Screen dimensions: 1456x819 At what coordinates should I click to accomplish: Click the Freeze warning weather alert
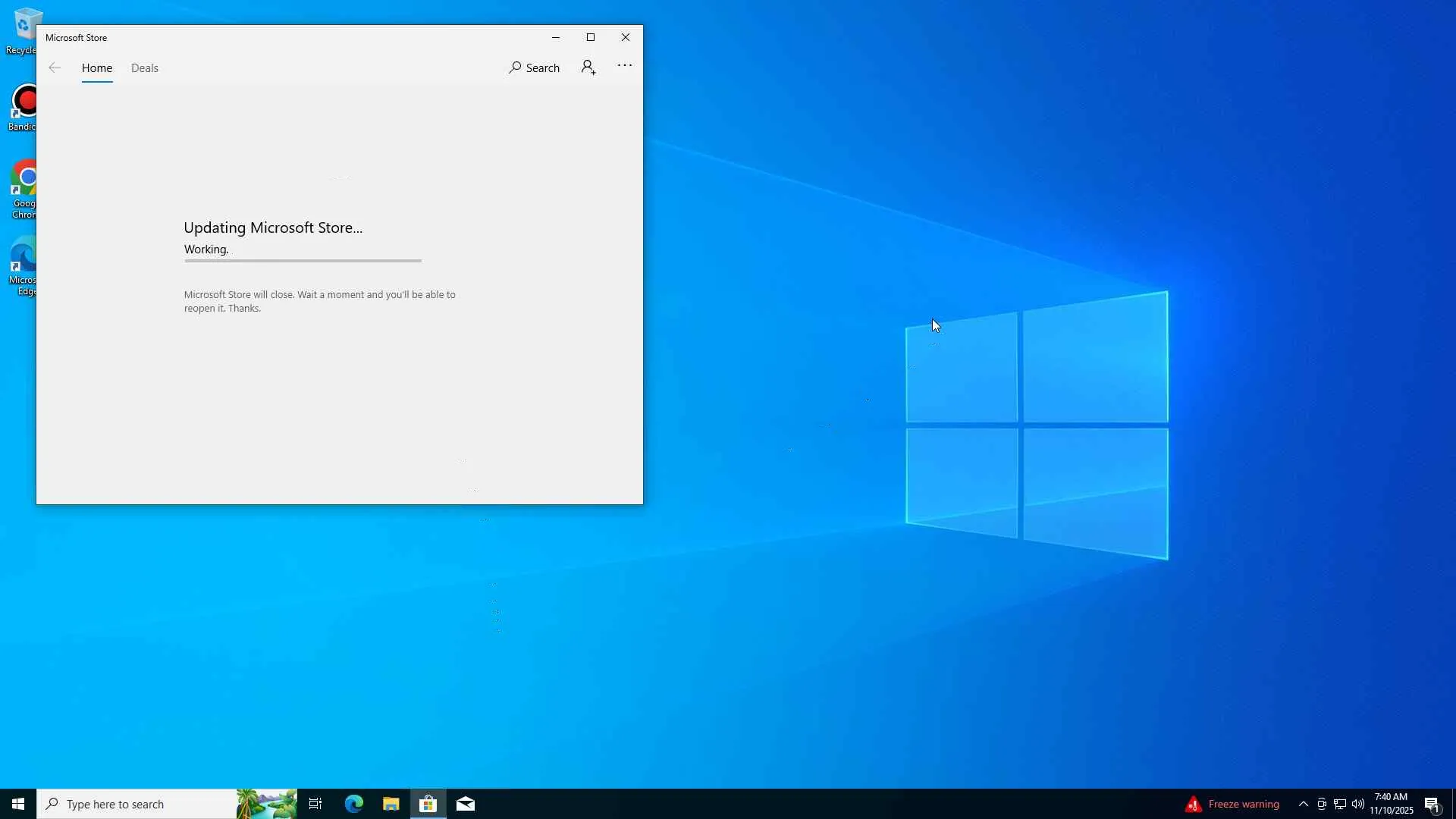pyautogui.click(x=1232, y=804)
